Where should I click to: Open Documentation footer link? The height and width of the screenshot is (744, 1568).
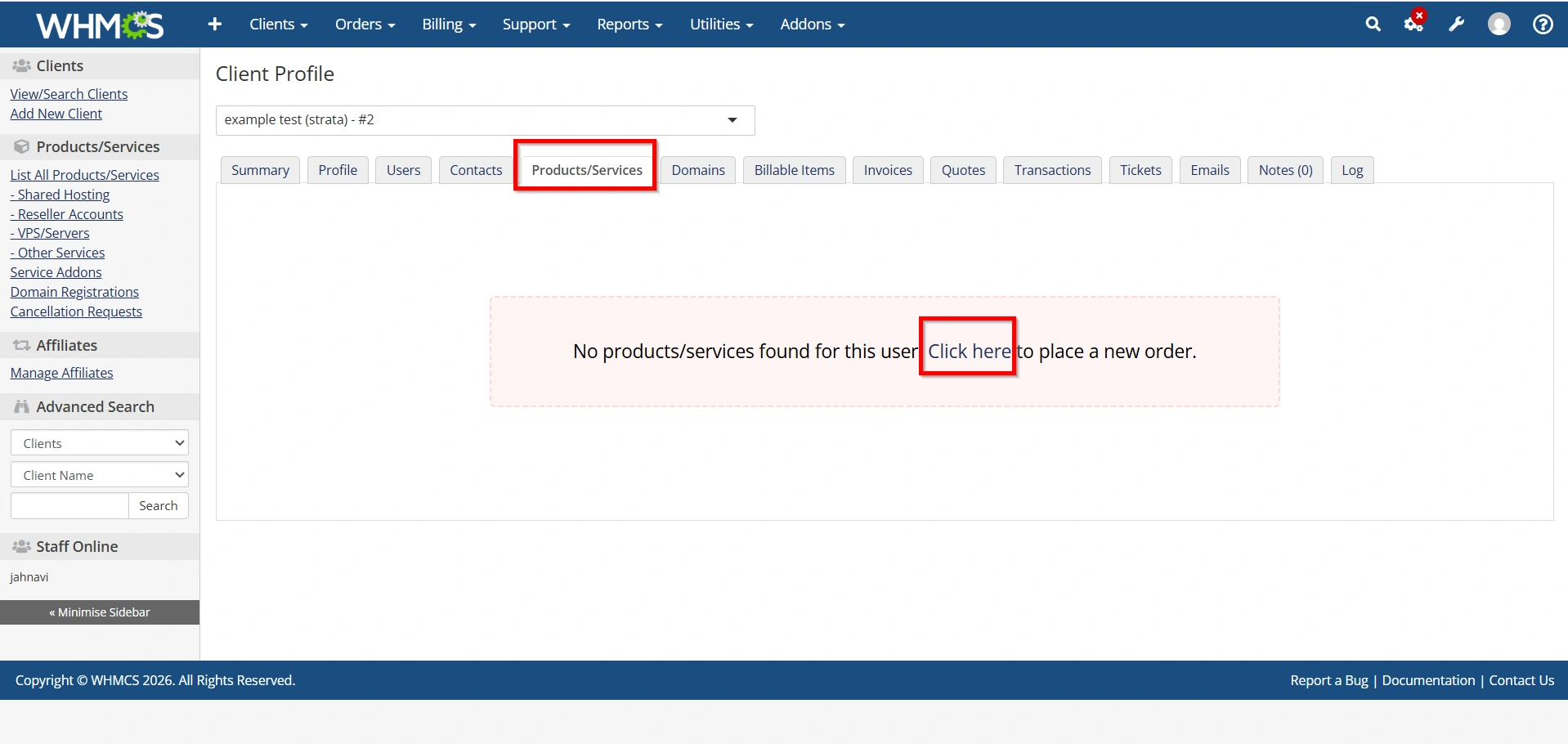1428,680
